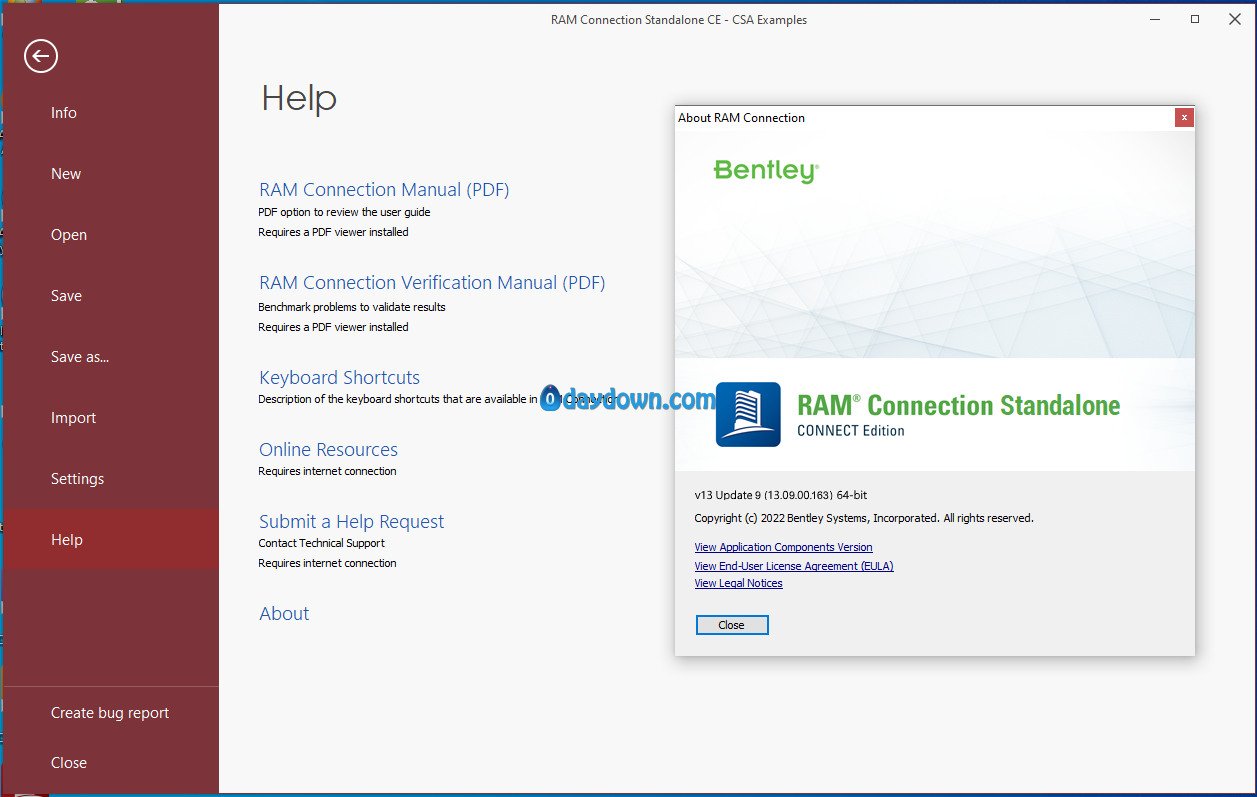Open the Info backstage tab
This screenshot has width=1257, height=797.
pos(64,113)
